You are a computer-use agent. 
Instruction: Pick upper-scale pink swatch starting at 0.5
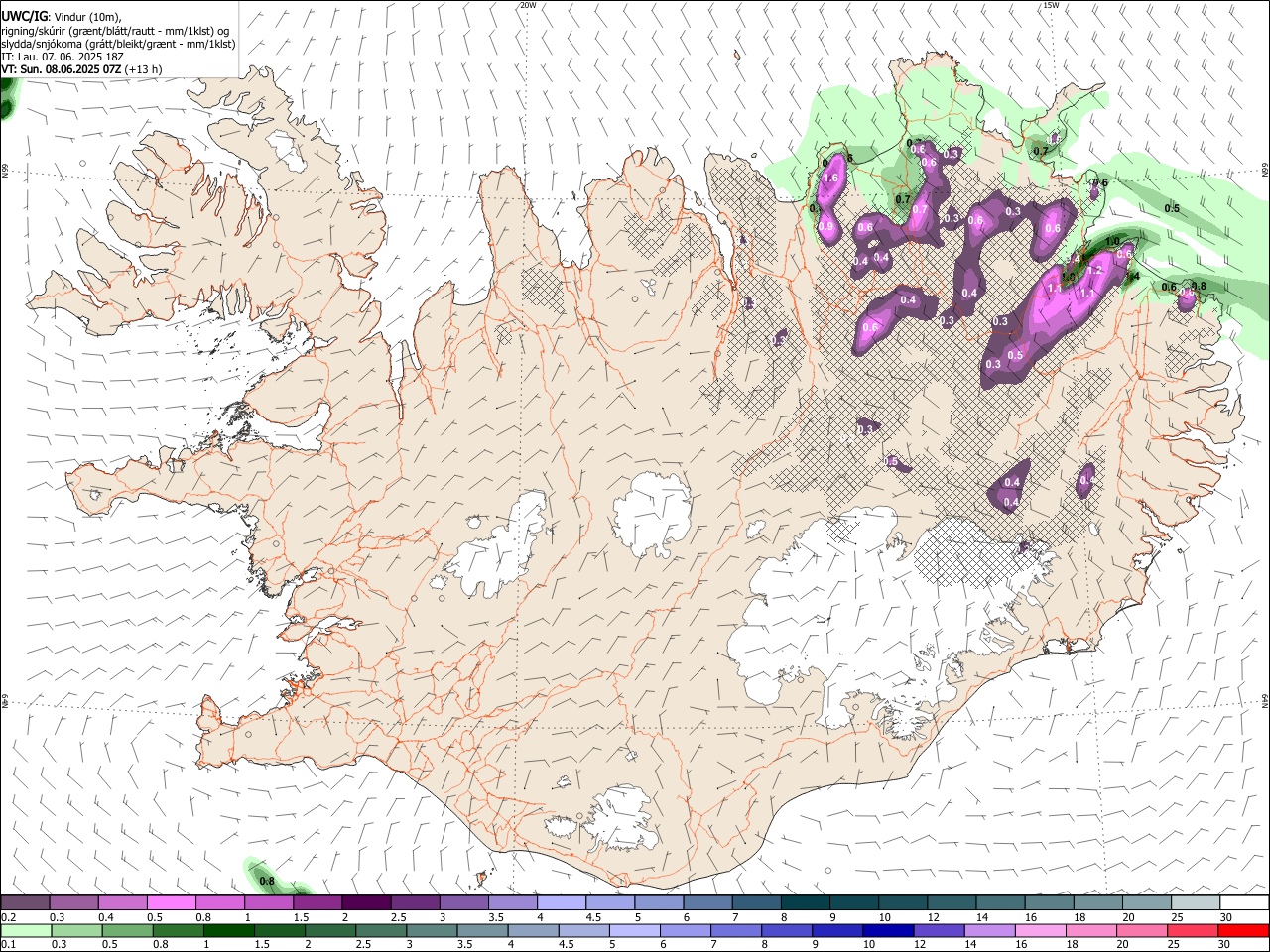[172, 903]
